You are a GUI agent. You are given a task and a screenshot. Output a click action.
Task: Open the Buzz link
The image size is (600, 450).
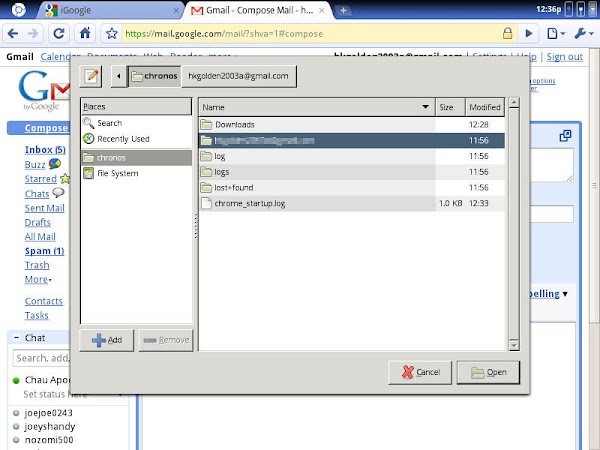tap(35, 165)
